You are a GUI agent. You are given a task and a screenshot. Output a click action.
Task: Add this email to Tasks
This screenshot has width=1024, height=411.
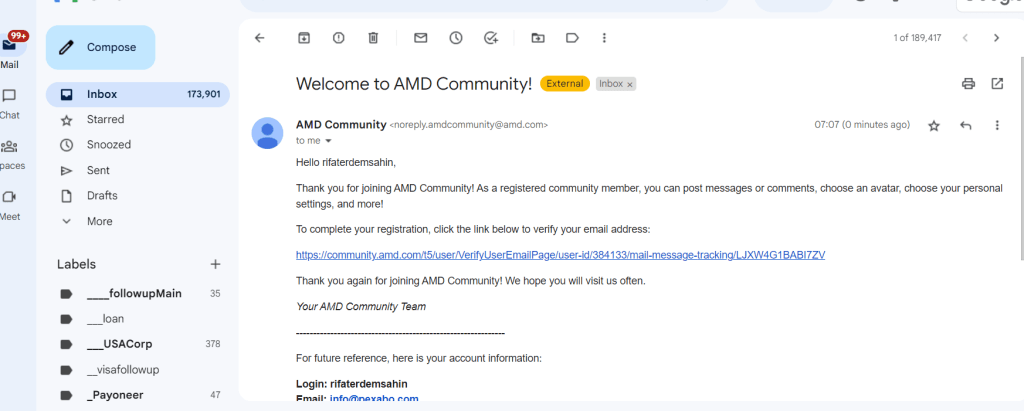click(x=491, y=38)
